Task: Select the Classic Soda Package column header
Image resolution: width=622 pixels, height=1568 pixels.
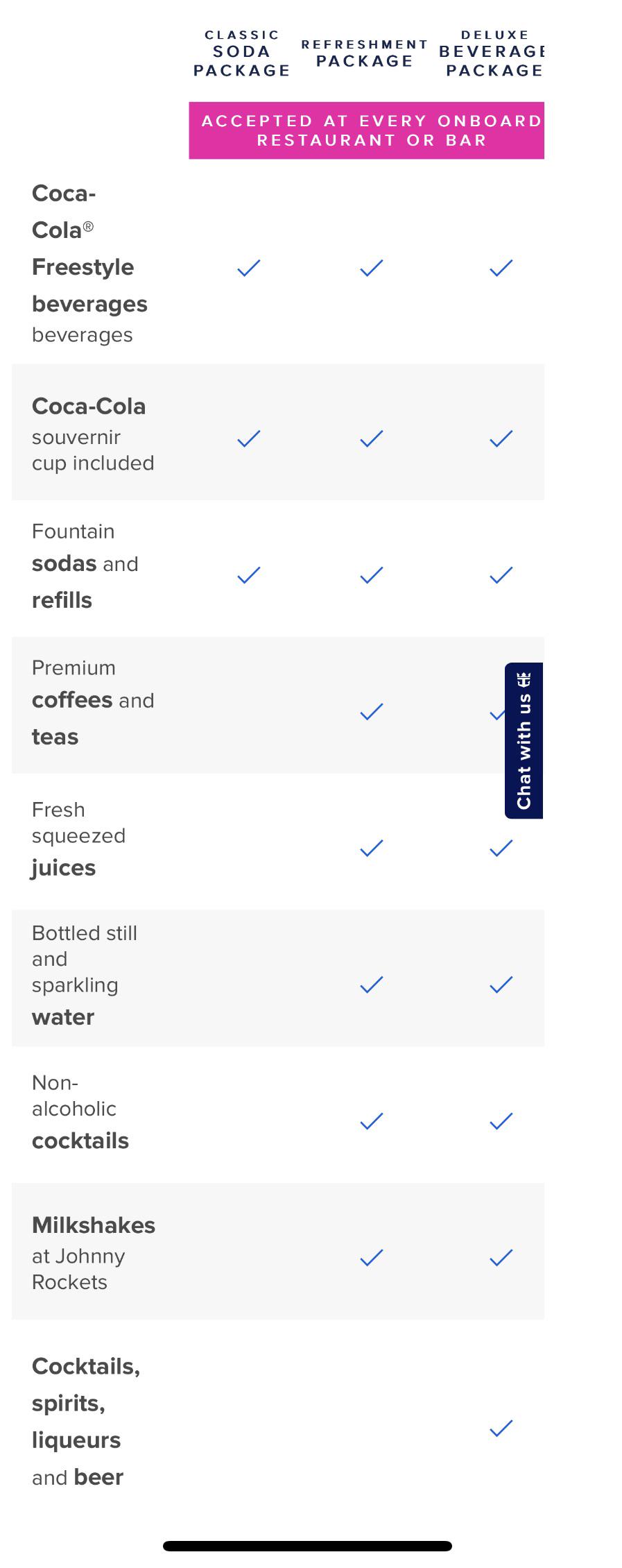Action: pyautogui.click(x=241, y=51)
